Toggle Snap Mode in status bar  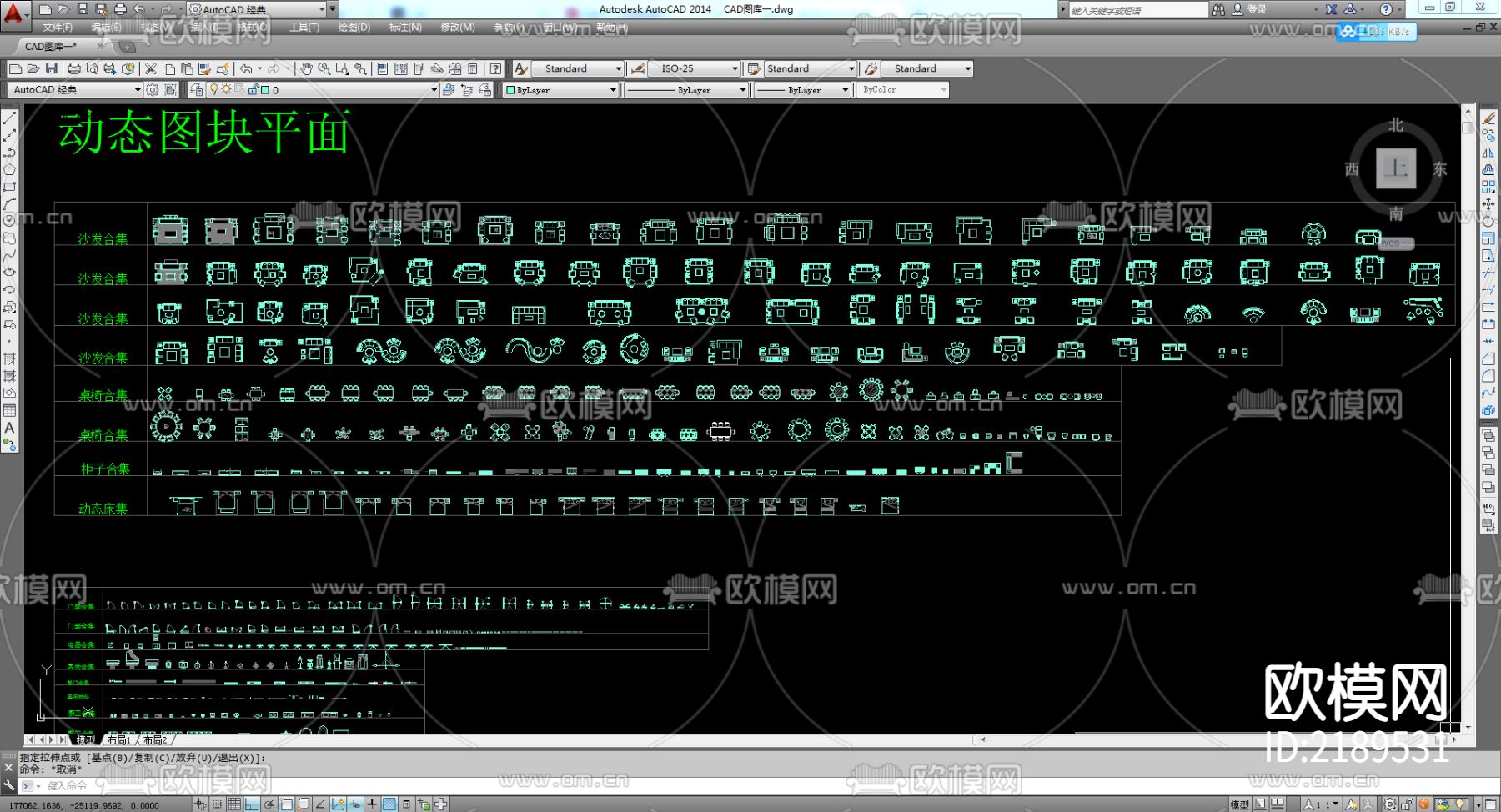[217, 804]
